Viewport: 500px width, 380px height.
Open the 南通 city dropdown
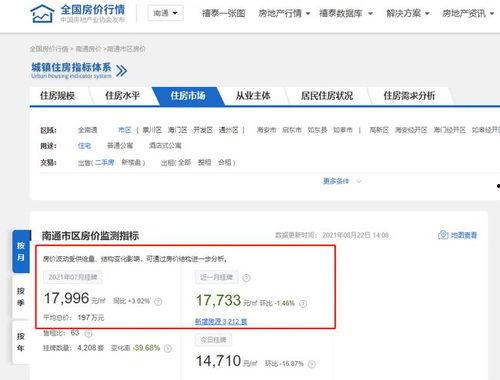click(166, 13)
